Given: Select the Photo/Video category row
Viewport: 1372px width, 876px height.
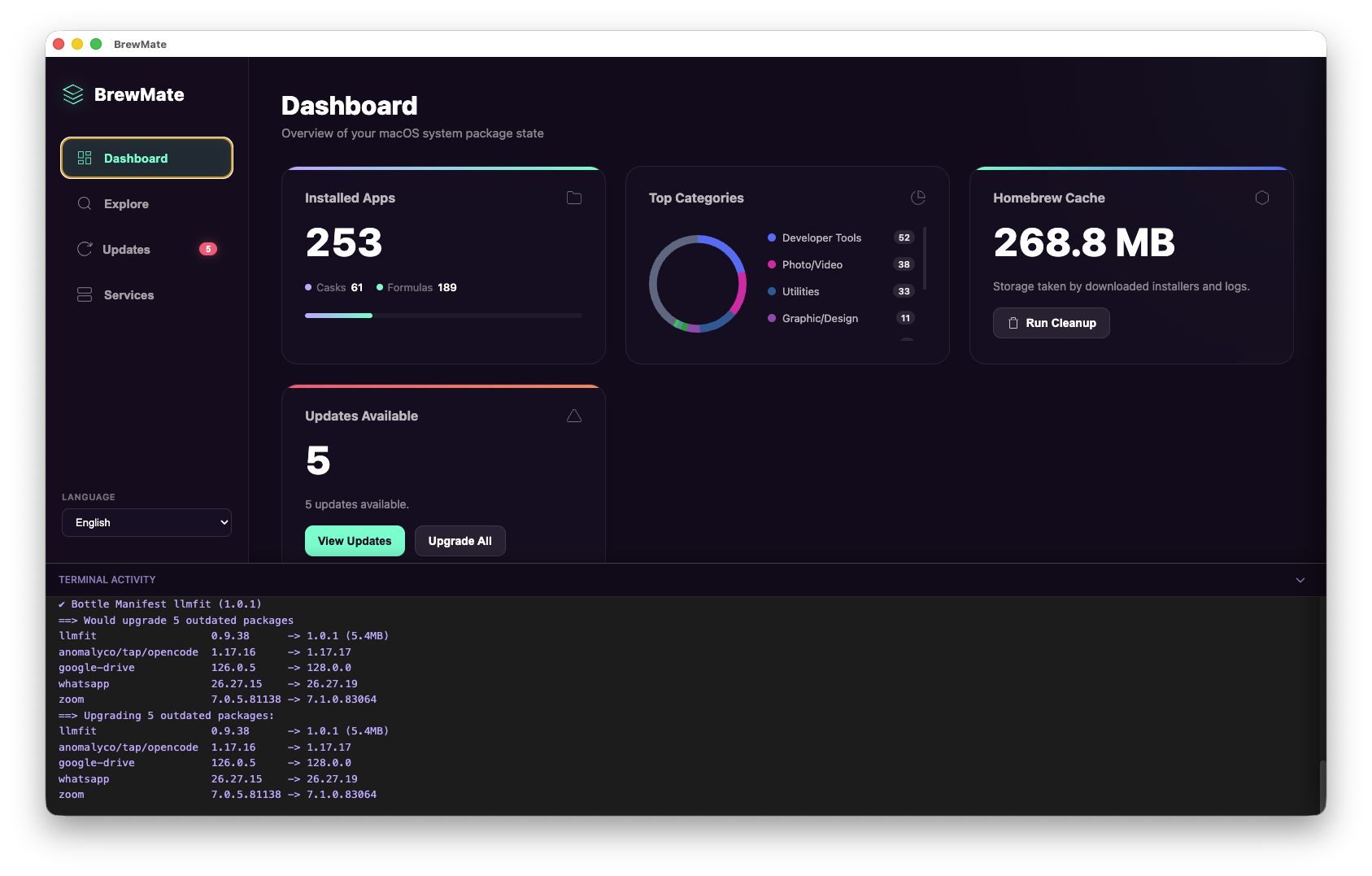Looking at the screenshot, I should [841, 264].
